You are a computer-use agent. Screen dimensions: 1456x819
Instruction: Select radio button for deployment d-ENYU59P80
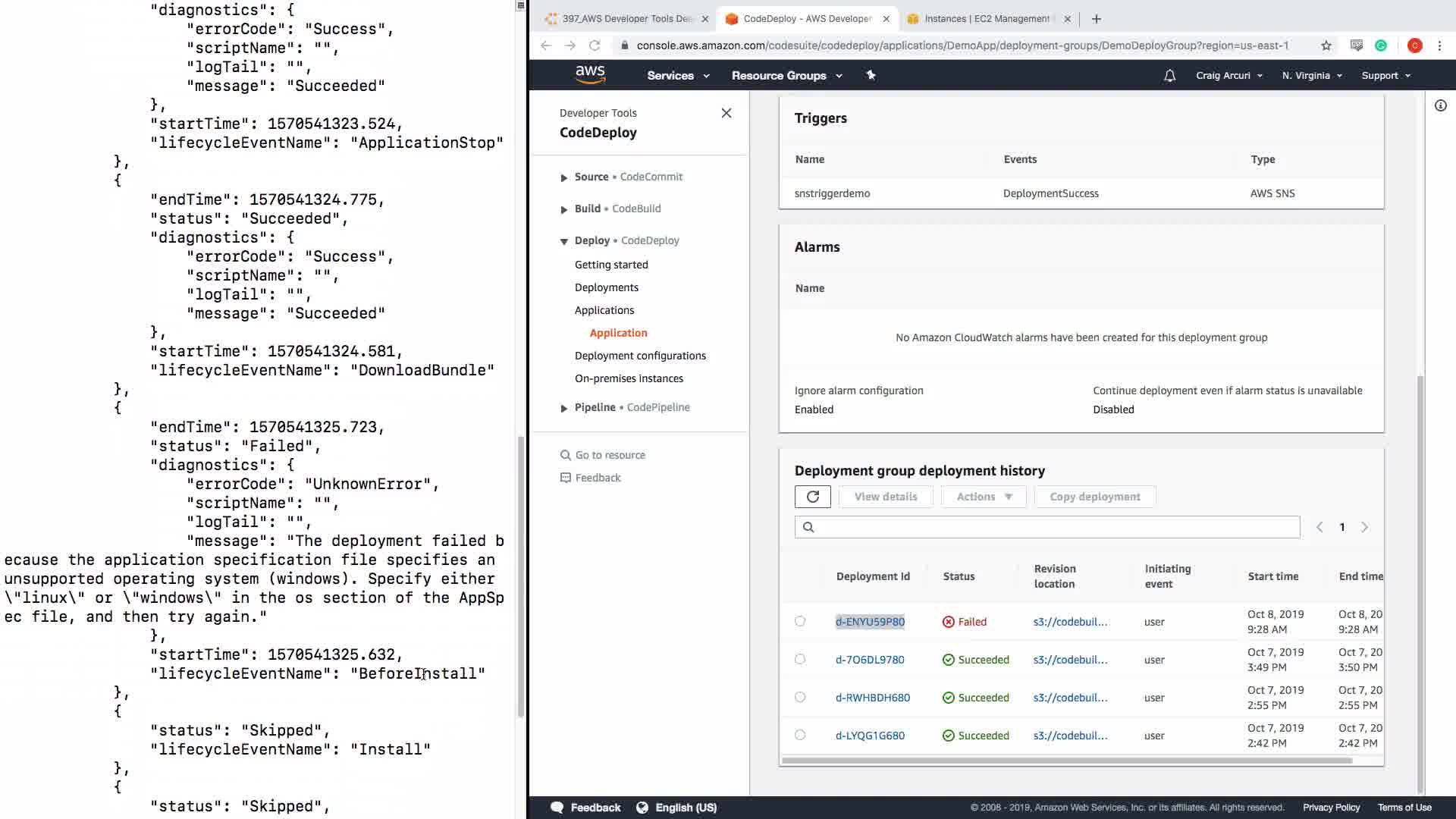click(800, 621)
